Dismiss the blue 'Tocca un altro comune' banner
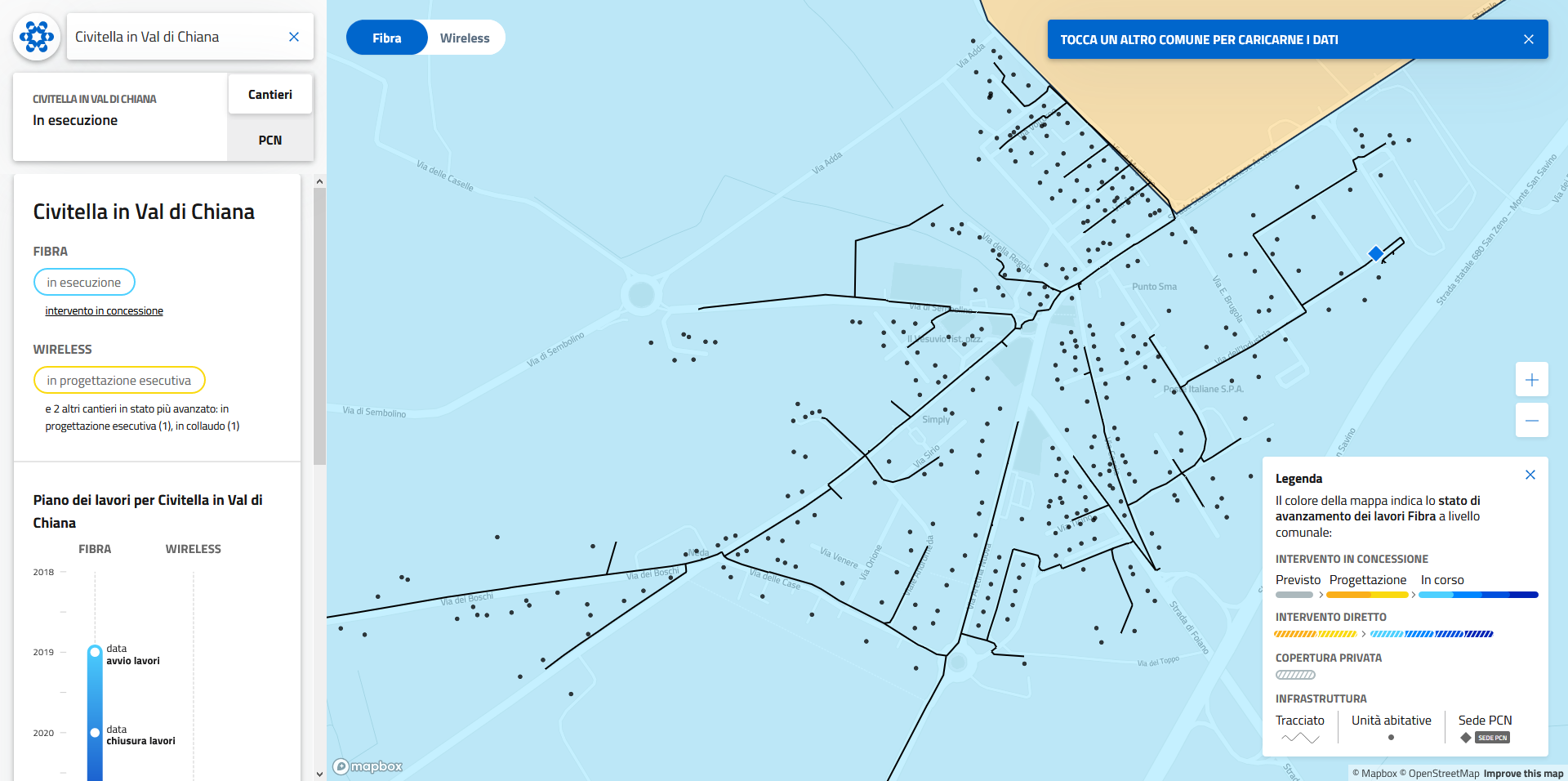The height and width of the screenshot is (781, 1568). (1529, 39)
